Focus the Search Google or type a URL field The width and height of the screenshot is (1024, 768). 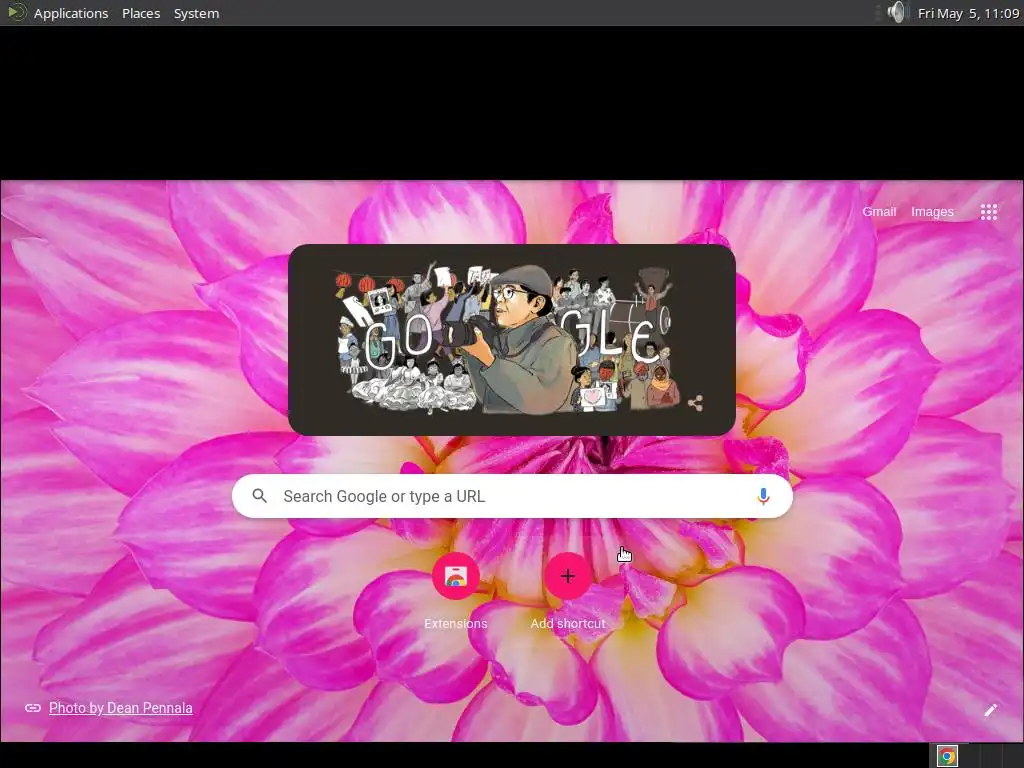click(512, 496)
